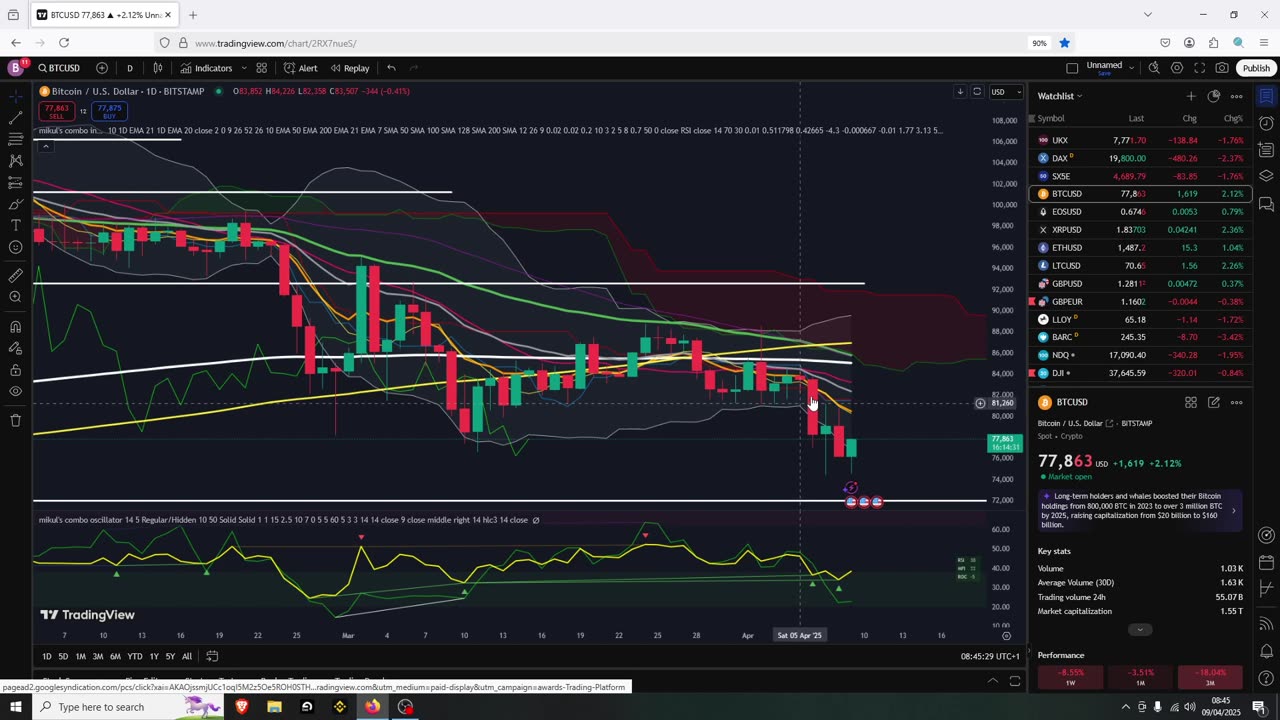Select the crosshair cursor tool
This screenshot has width=1280, height=720.
pyautogui.click(x=15, y=96)
